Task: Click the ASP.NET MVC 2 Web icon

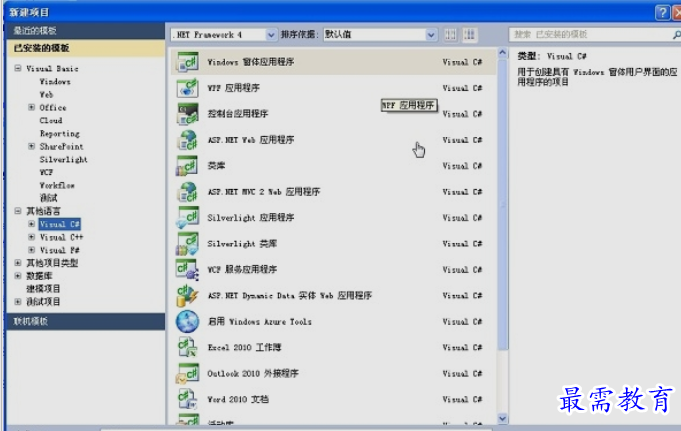Action: click(x=187, y=192)
